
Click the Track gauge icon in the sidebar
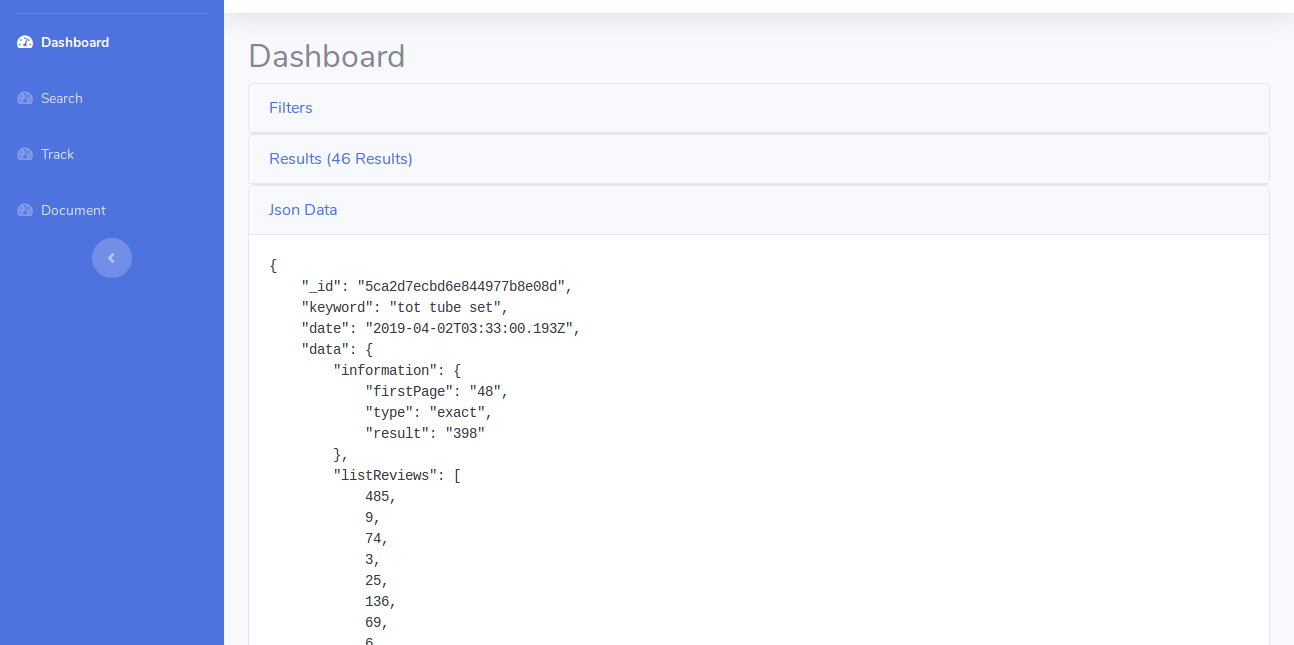point(23,154)
